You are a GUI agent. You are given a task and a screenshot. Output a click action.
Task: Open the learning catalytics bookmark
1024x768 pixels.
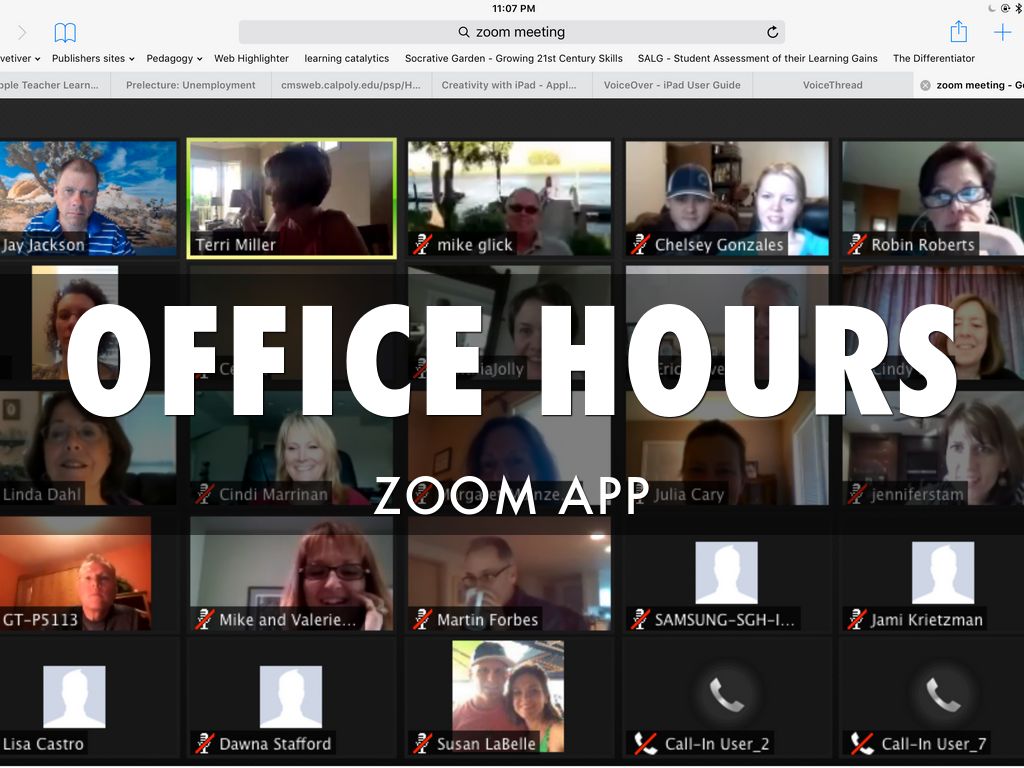[x=346, y=59]
